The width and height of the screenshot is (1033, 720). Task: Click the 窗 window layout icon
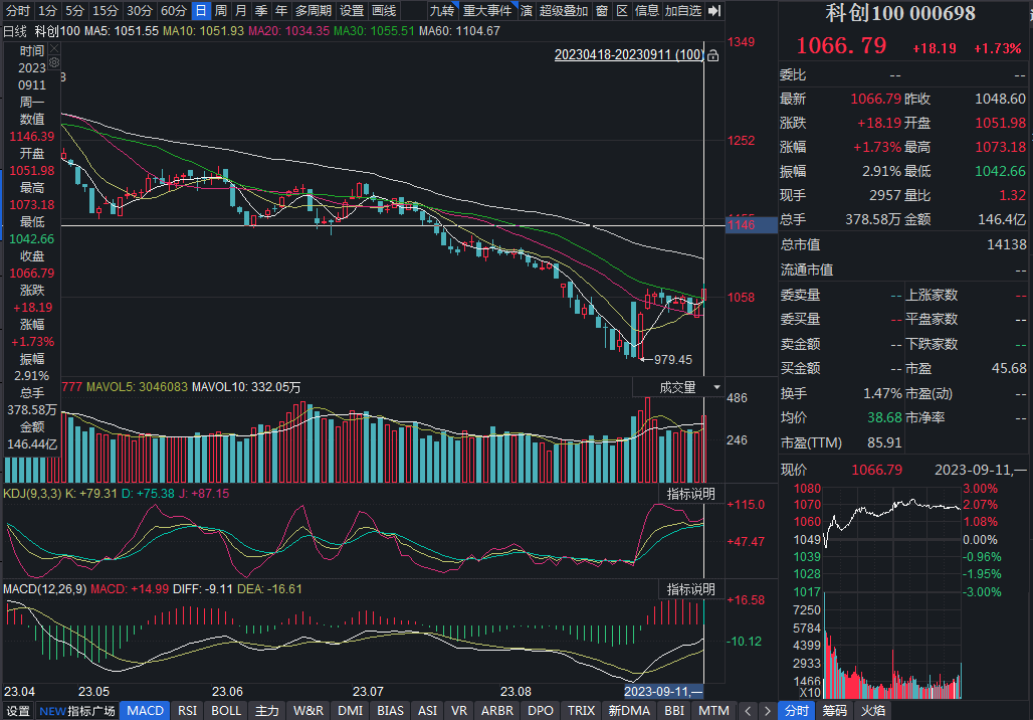coord(601,11)
